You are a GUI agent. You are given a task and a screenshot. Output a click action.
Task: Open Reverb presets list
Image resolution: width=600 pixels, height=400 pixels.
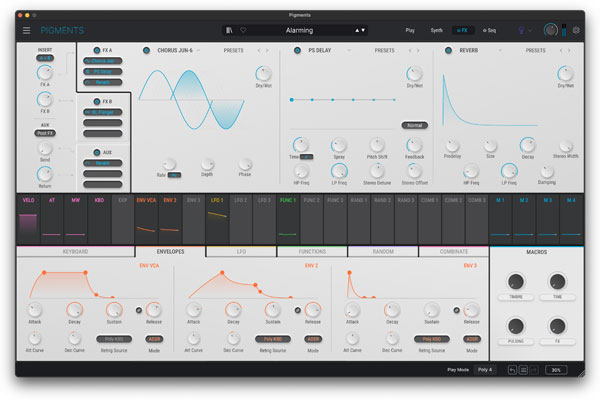535,50
